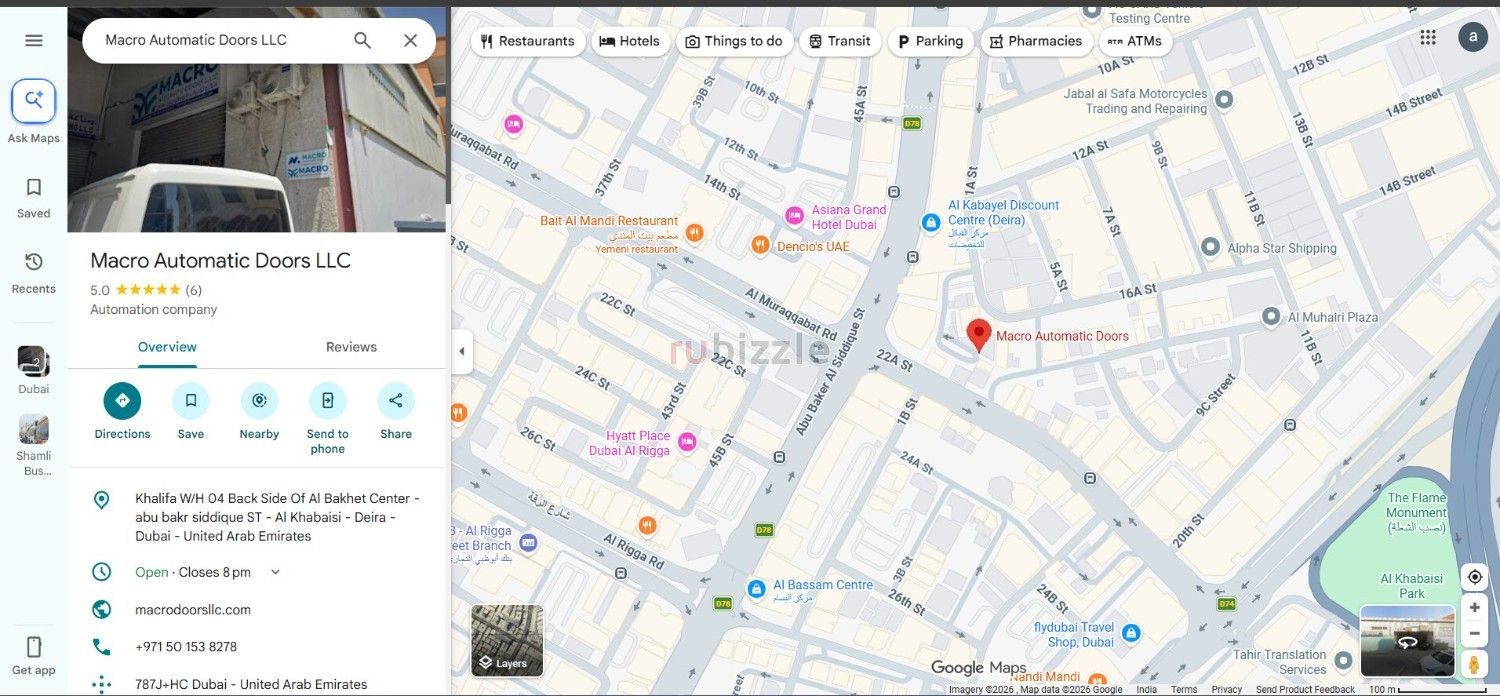1500x696 pixels.
Task: Click India region link in footer
Action: pos(1146,689)
